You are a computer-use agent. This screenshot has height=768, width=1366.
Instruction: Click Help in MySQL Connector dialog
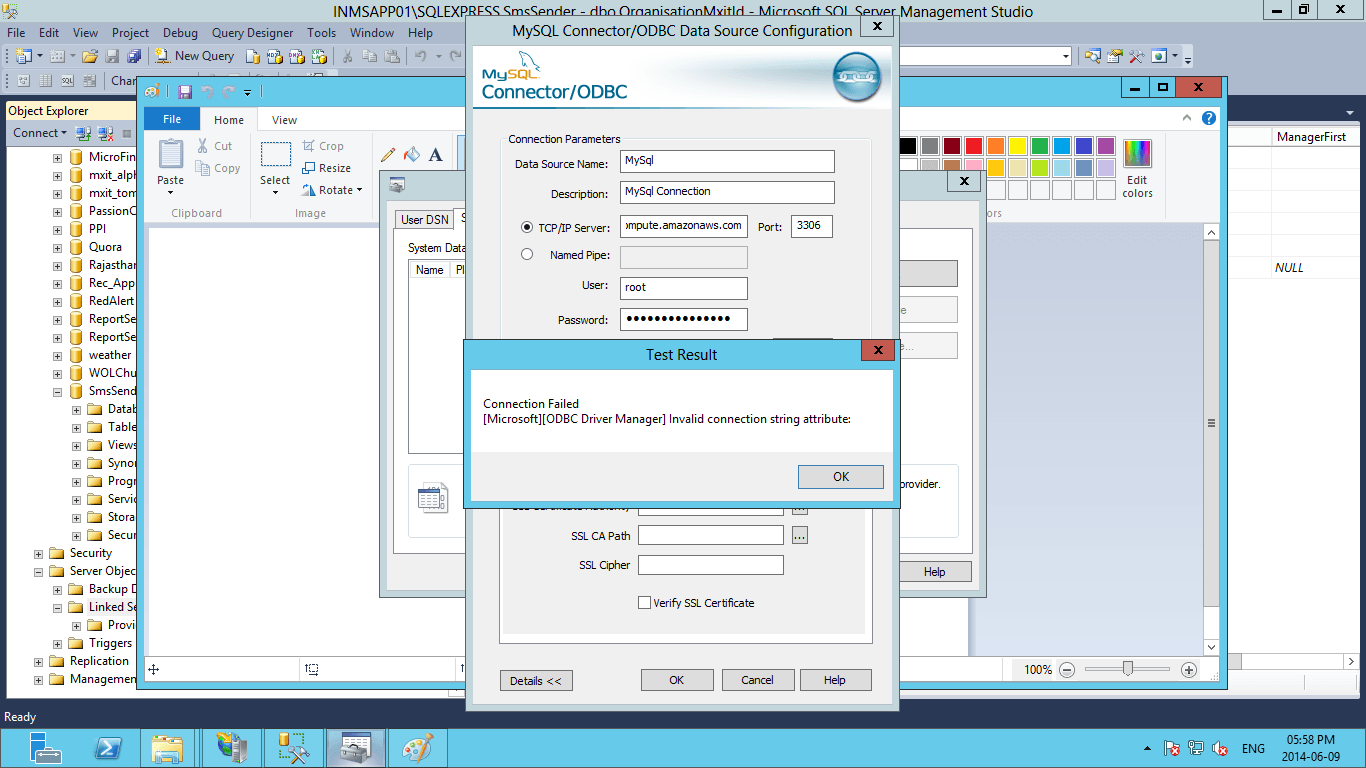tap(835, 680)
